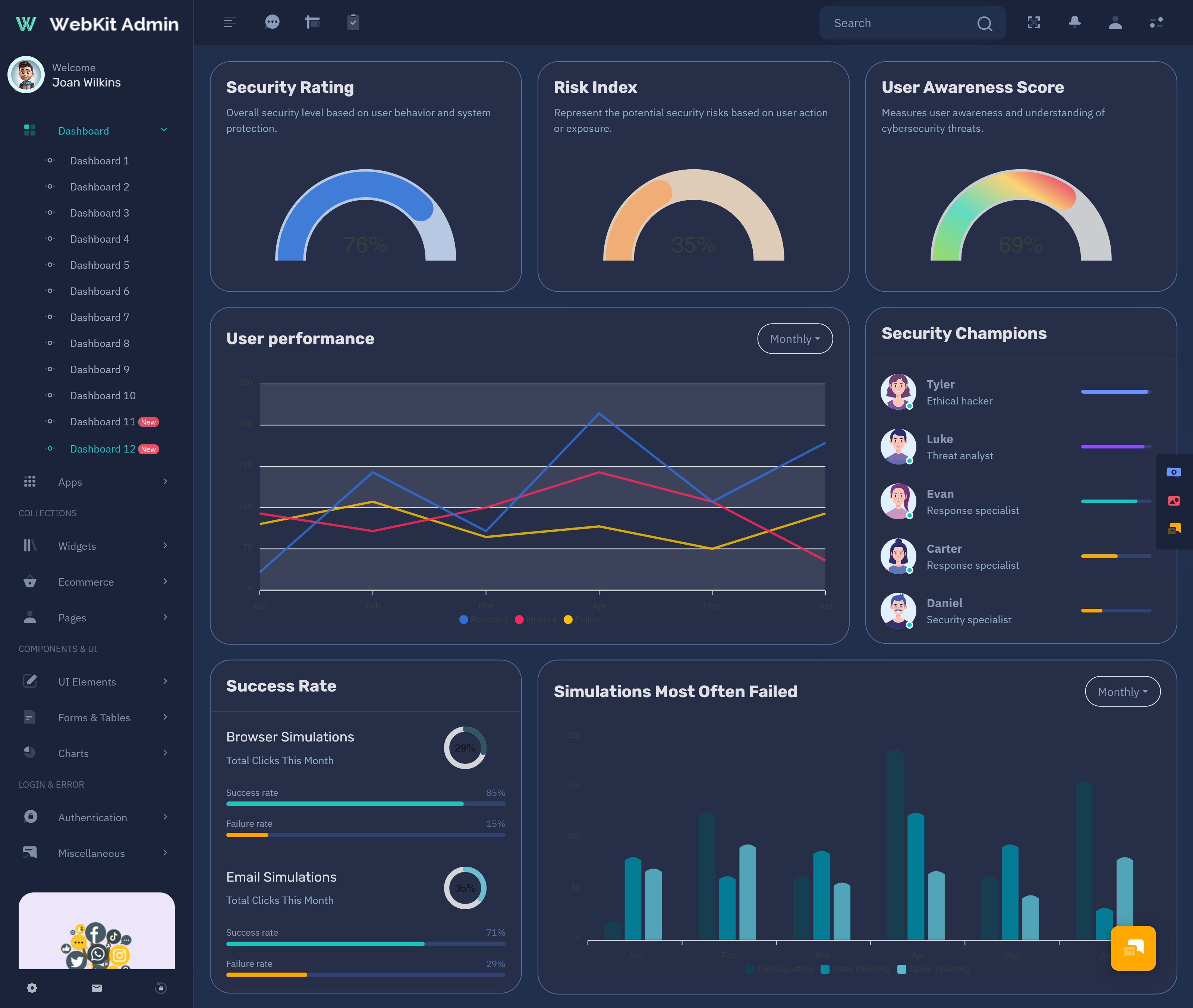Open Dashboard 8 menu item
1193x1008 pixels.
(100, 343)
